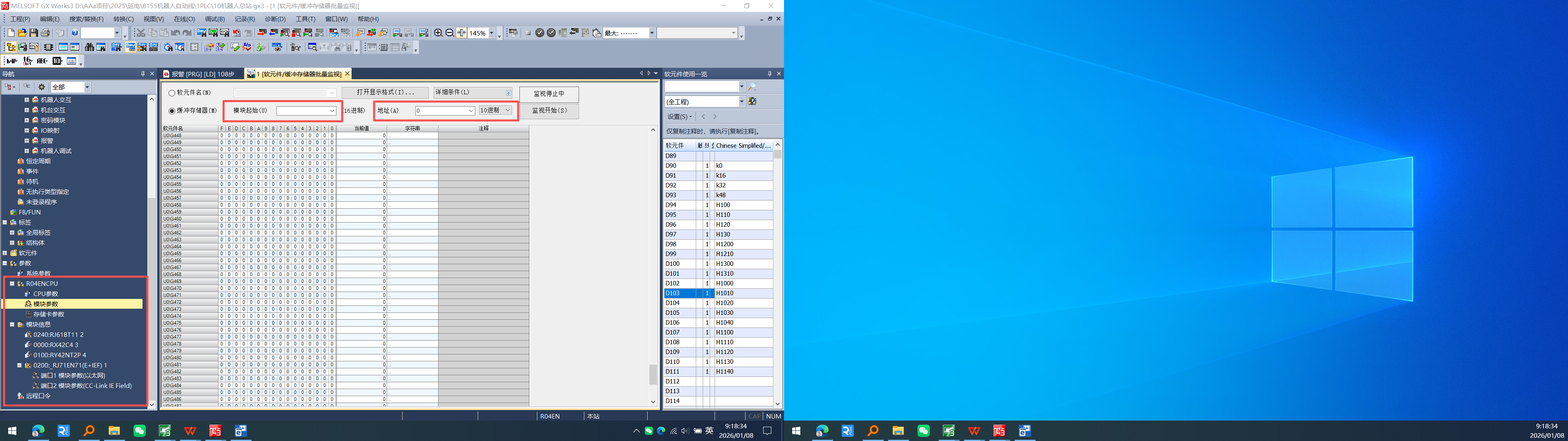Click the 地址 input field
The width and height of the screenshot is (1568, 441).
(x=441, y=111)
